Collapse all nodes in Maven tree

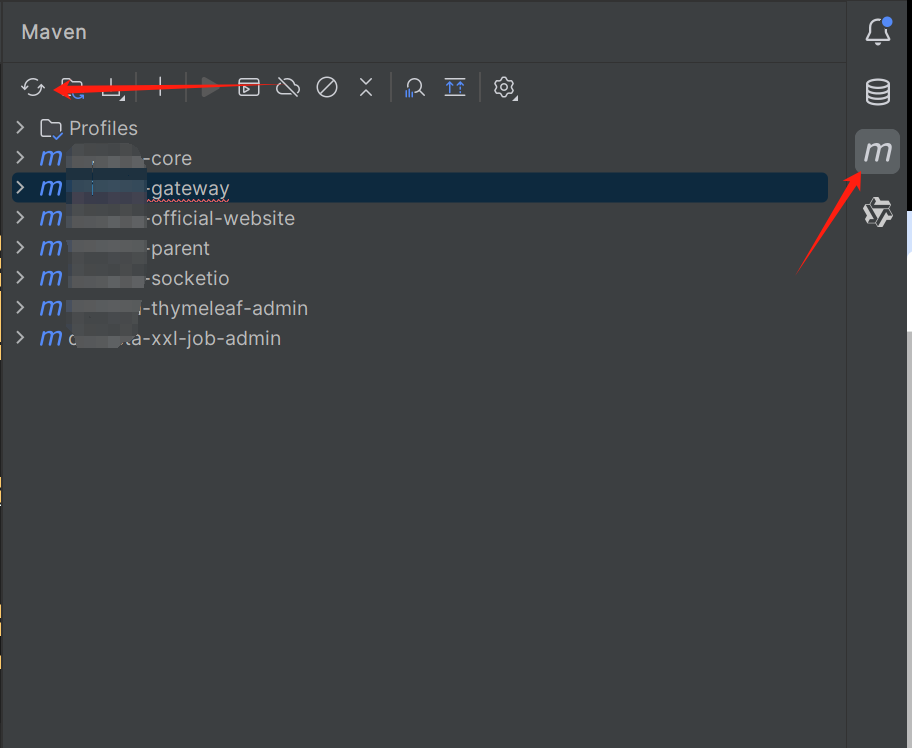(x=366, y=88)
